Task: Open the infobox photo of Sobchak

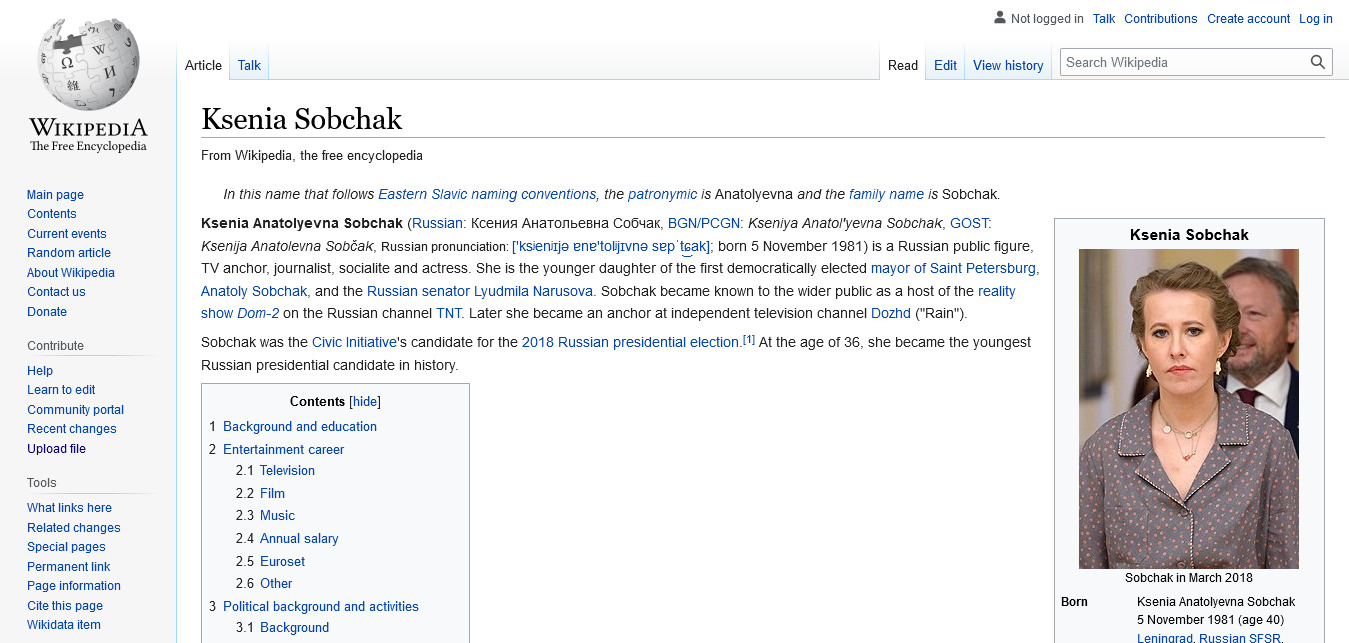Action: coord(1188,408)
